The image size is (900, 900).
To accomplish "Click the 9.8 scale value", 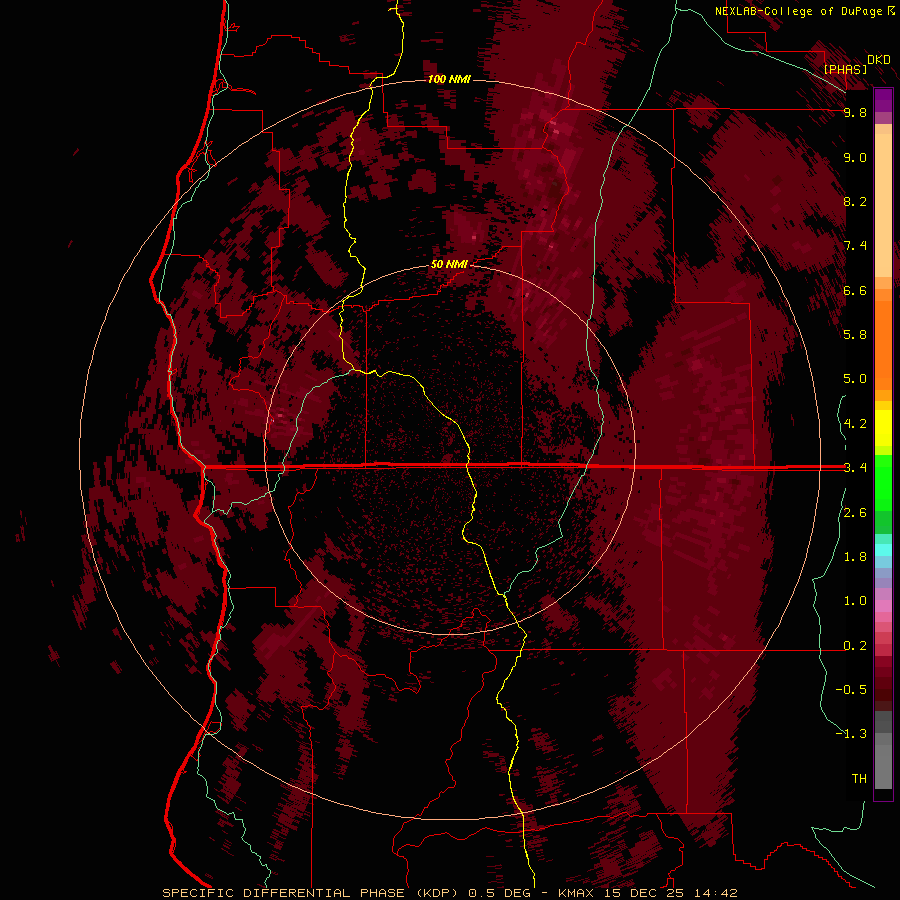I will click(x=855, y=112).
